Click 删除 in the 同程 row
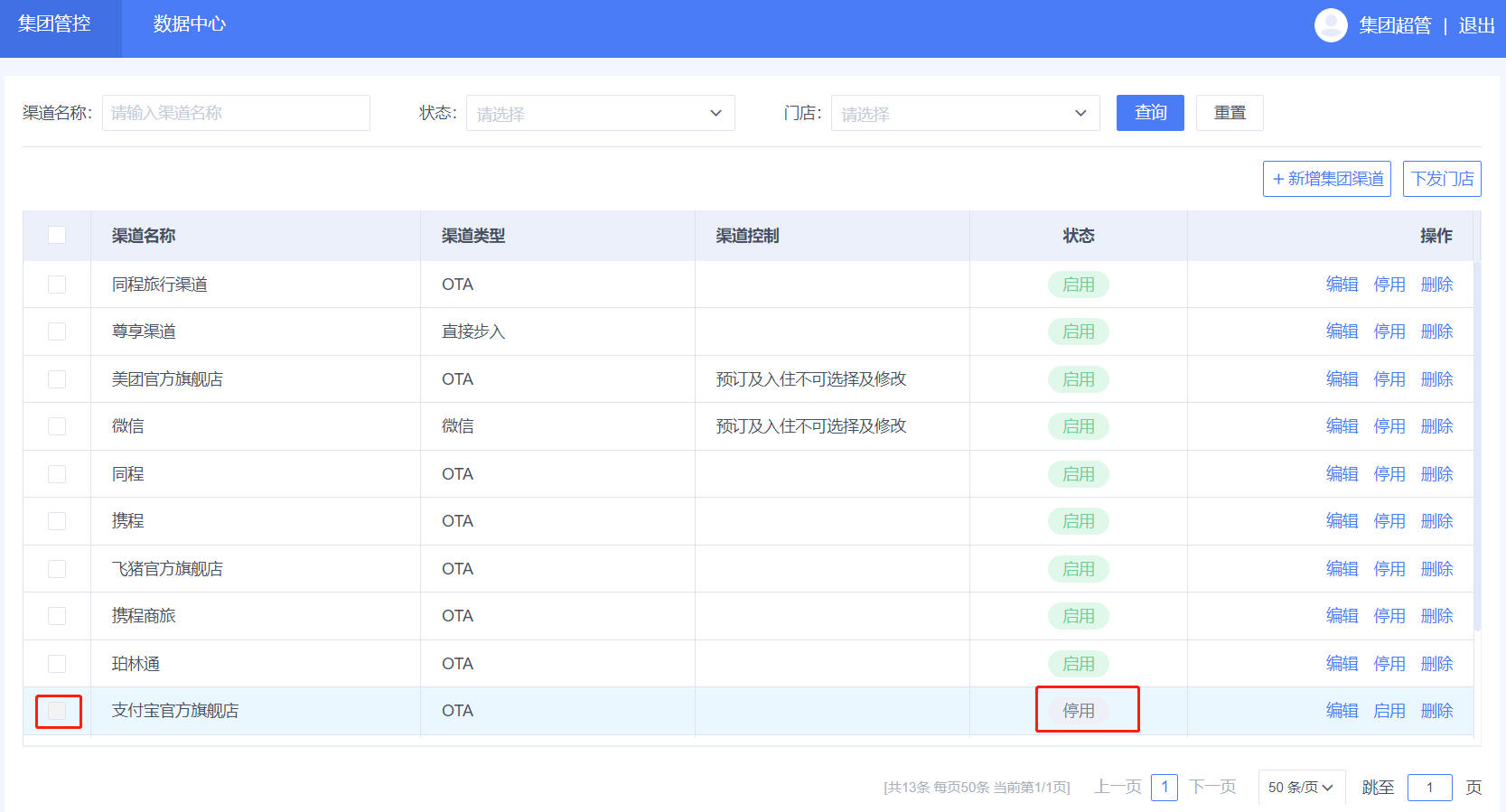 coord(1436,474)
